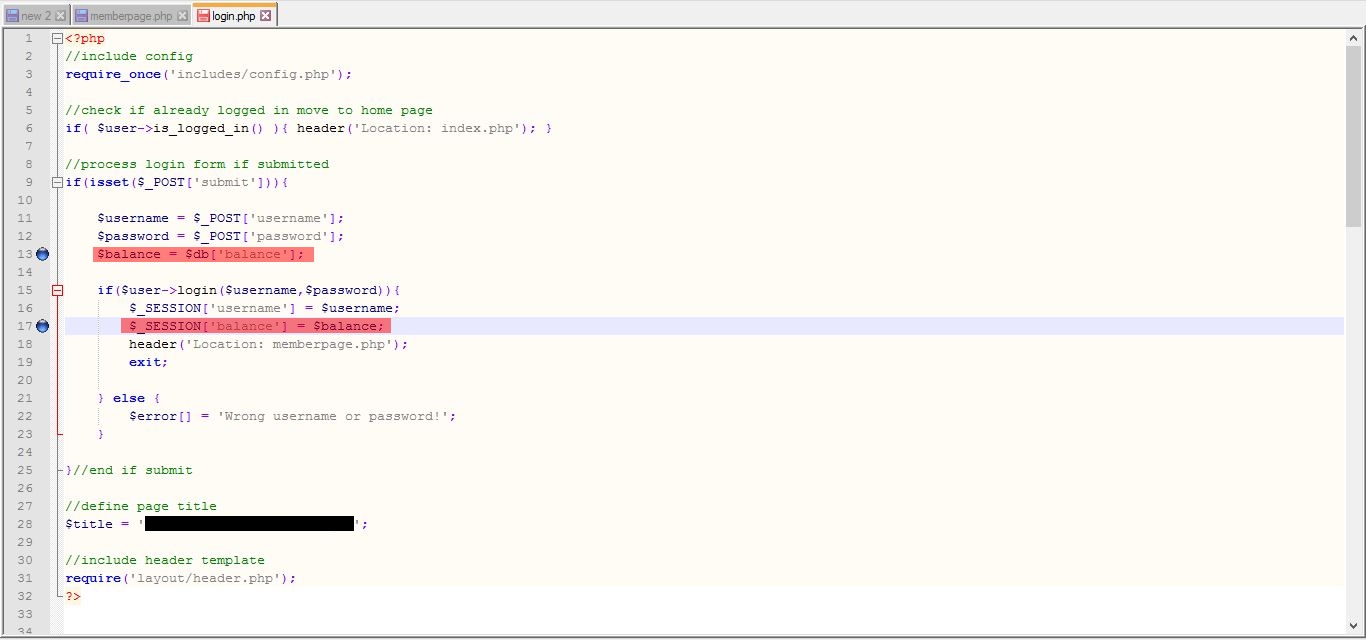Close the login.php tab
The height and width of the screenshot is (640, 1366).
[x=266, y=16]
